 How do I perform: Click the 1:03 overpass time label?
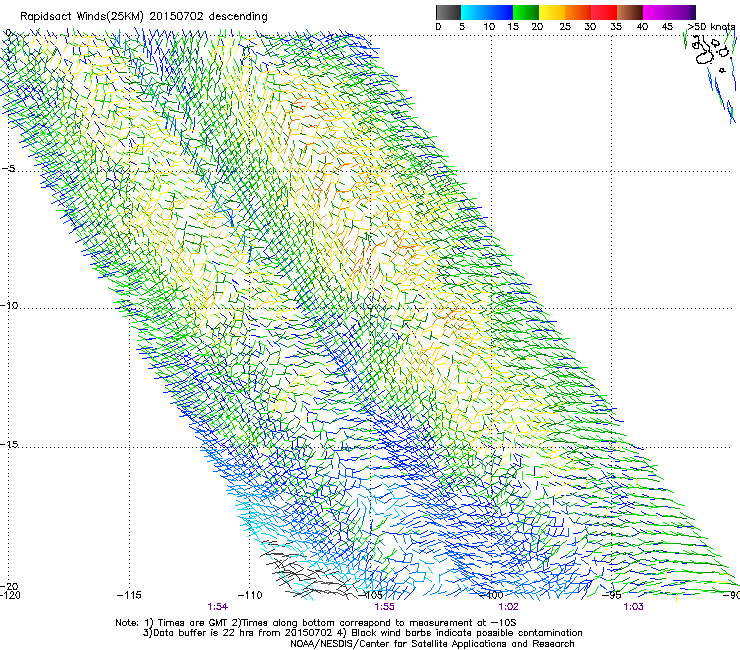coord(633,607)
